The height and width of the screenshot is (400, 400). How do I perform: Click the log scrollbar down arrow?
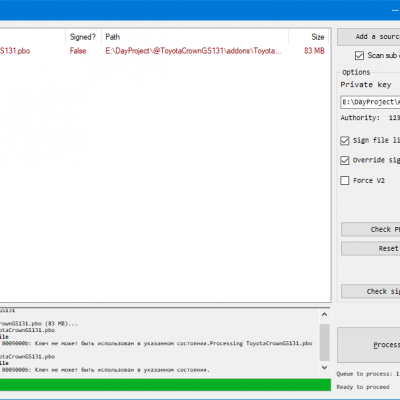324,367
